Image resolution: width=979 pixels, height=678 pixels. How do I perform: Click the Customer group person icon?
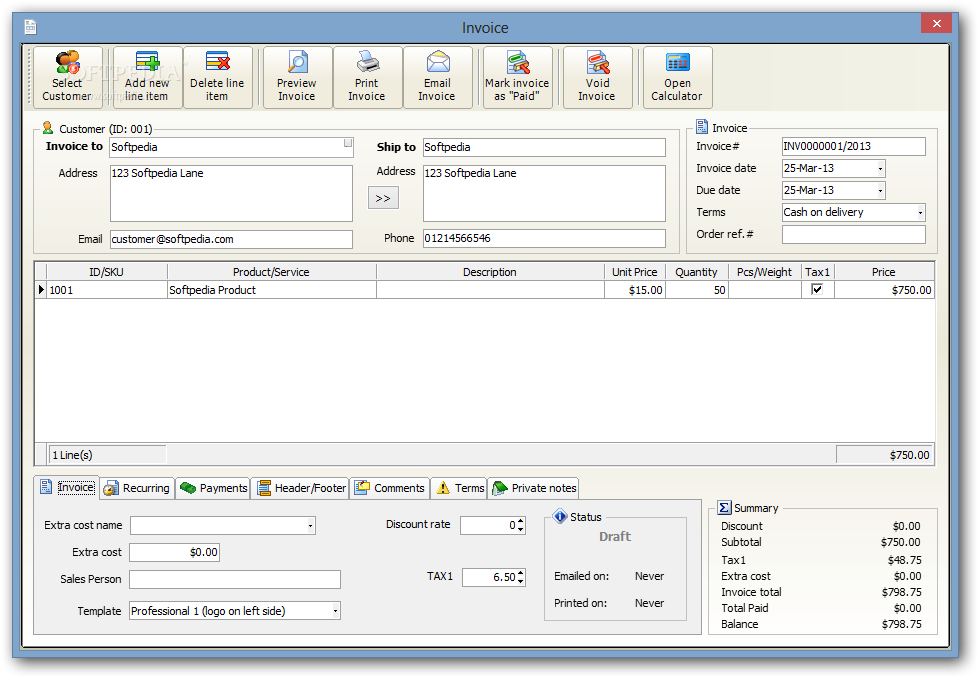pos(47,128)
